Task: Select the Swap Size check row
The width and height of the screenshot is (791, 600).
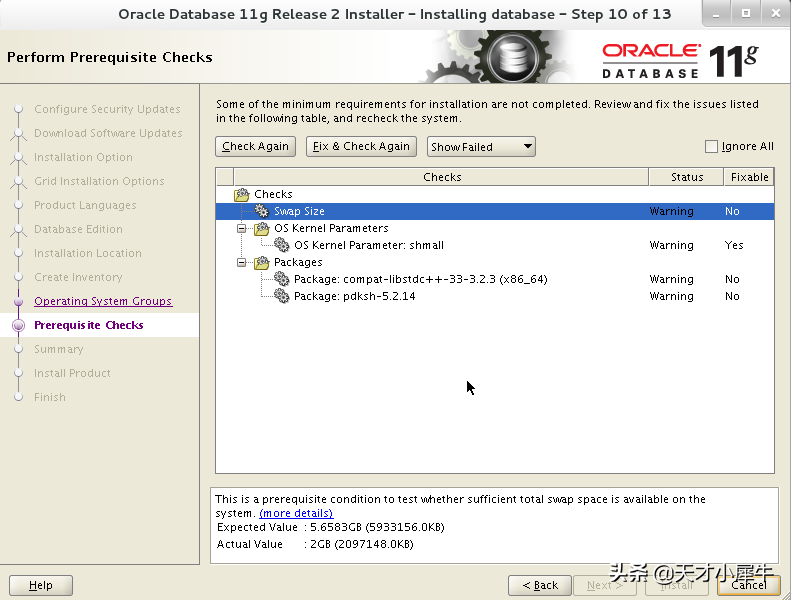Action: pyautogui.click(x=495, y=211)
